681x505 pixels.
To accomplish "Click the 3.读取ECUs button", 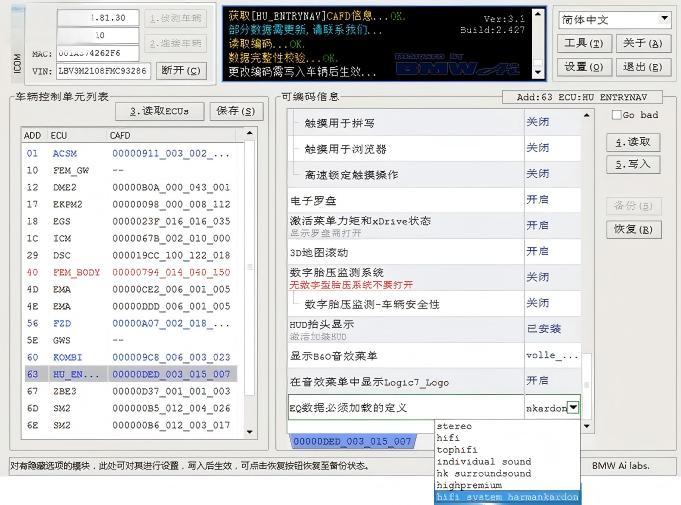I will coord(160,111).
